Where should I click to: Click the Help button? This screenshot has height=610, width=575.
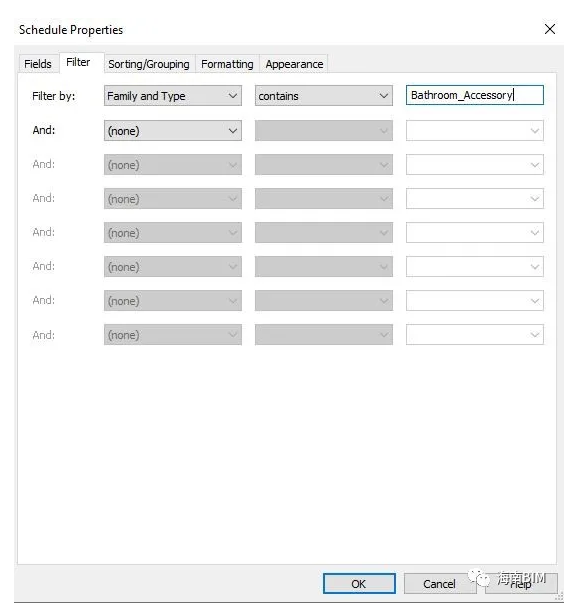point(521,584)
